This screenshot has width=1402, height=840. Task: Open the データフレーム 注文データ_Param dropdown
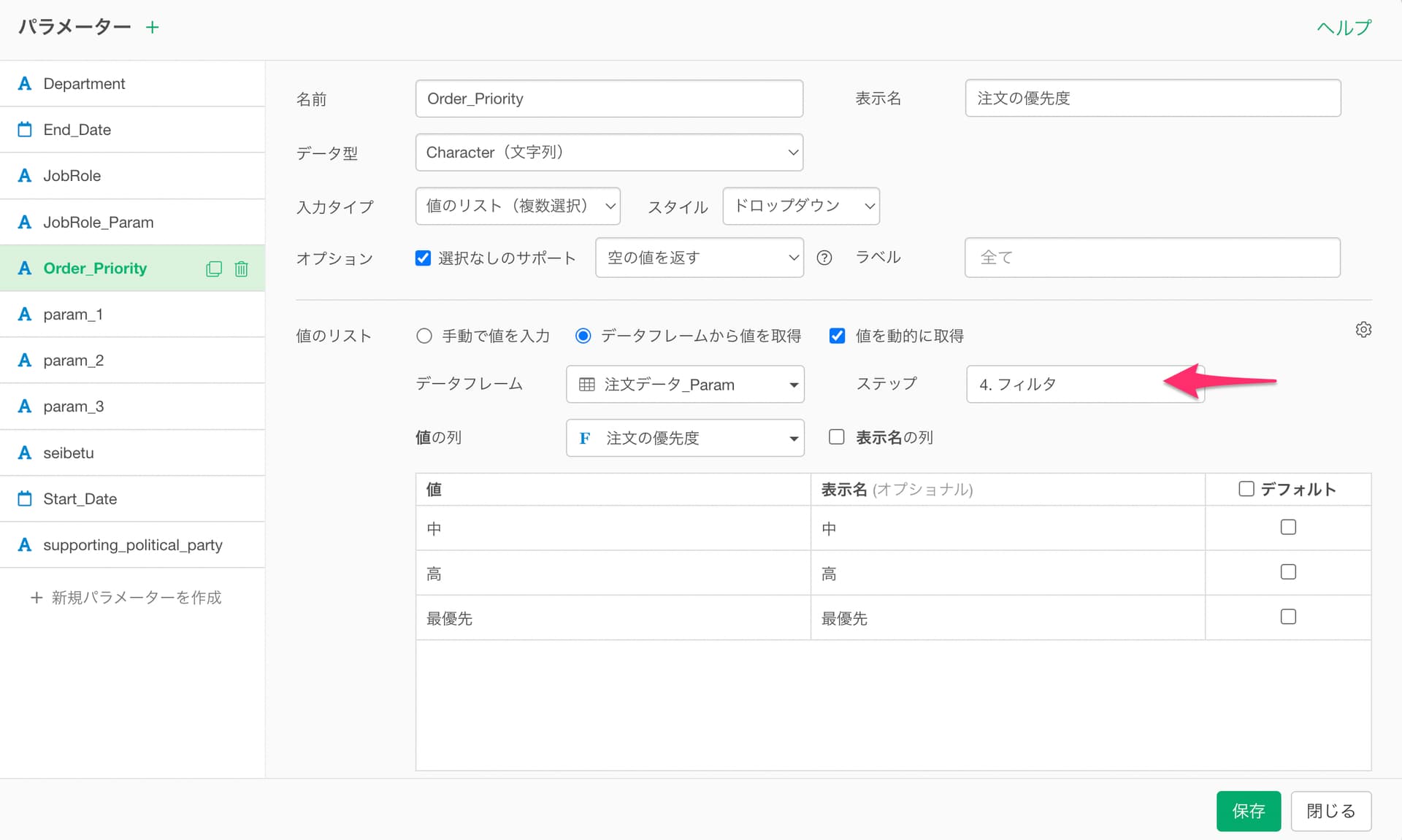[x=685, y=385]
